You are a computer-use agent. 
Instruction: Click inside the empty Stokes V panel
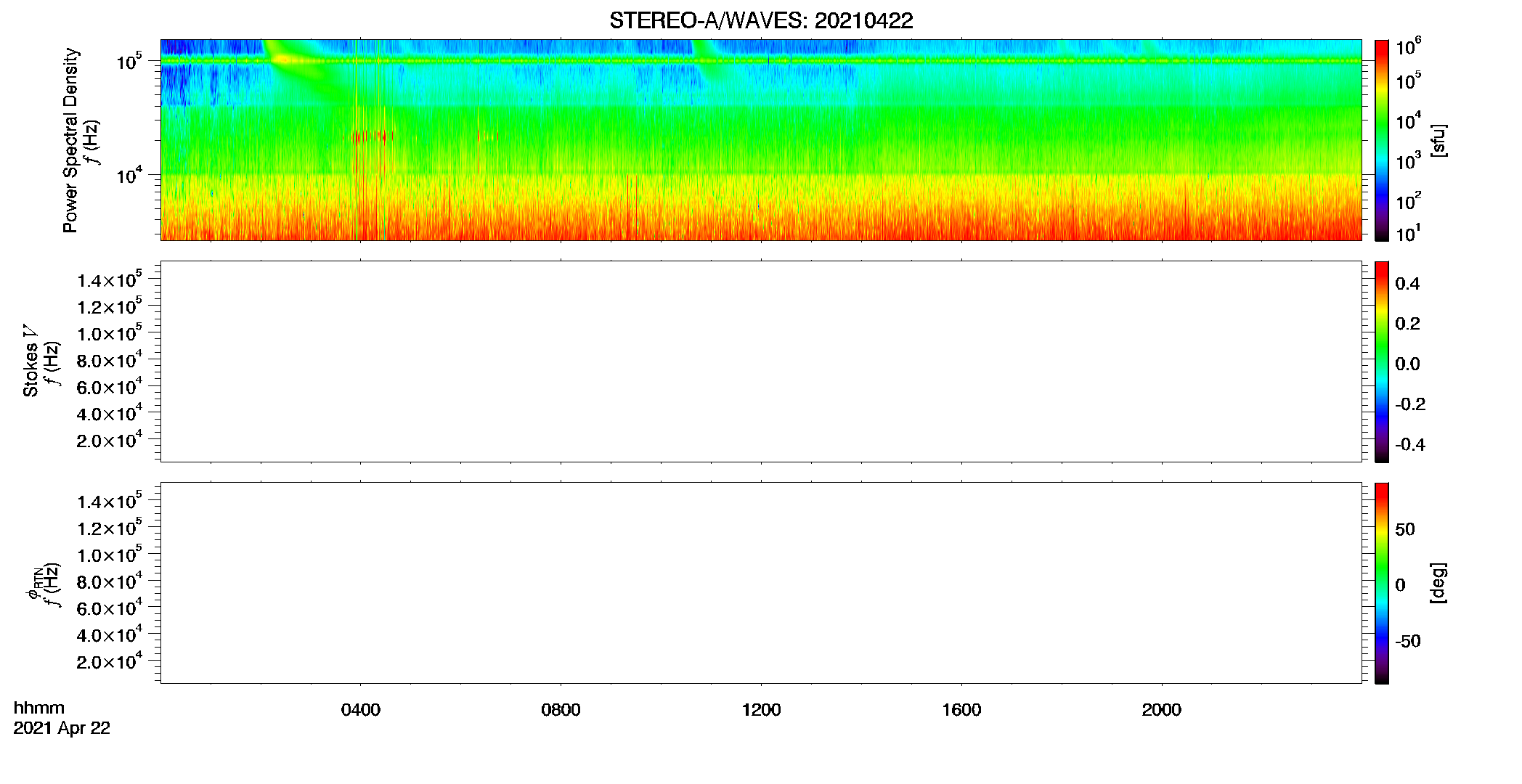(x=761, y=362)
